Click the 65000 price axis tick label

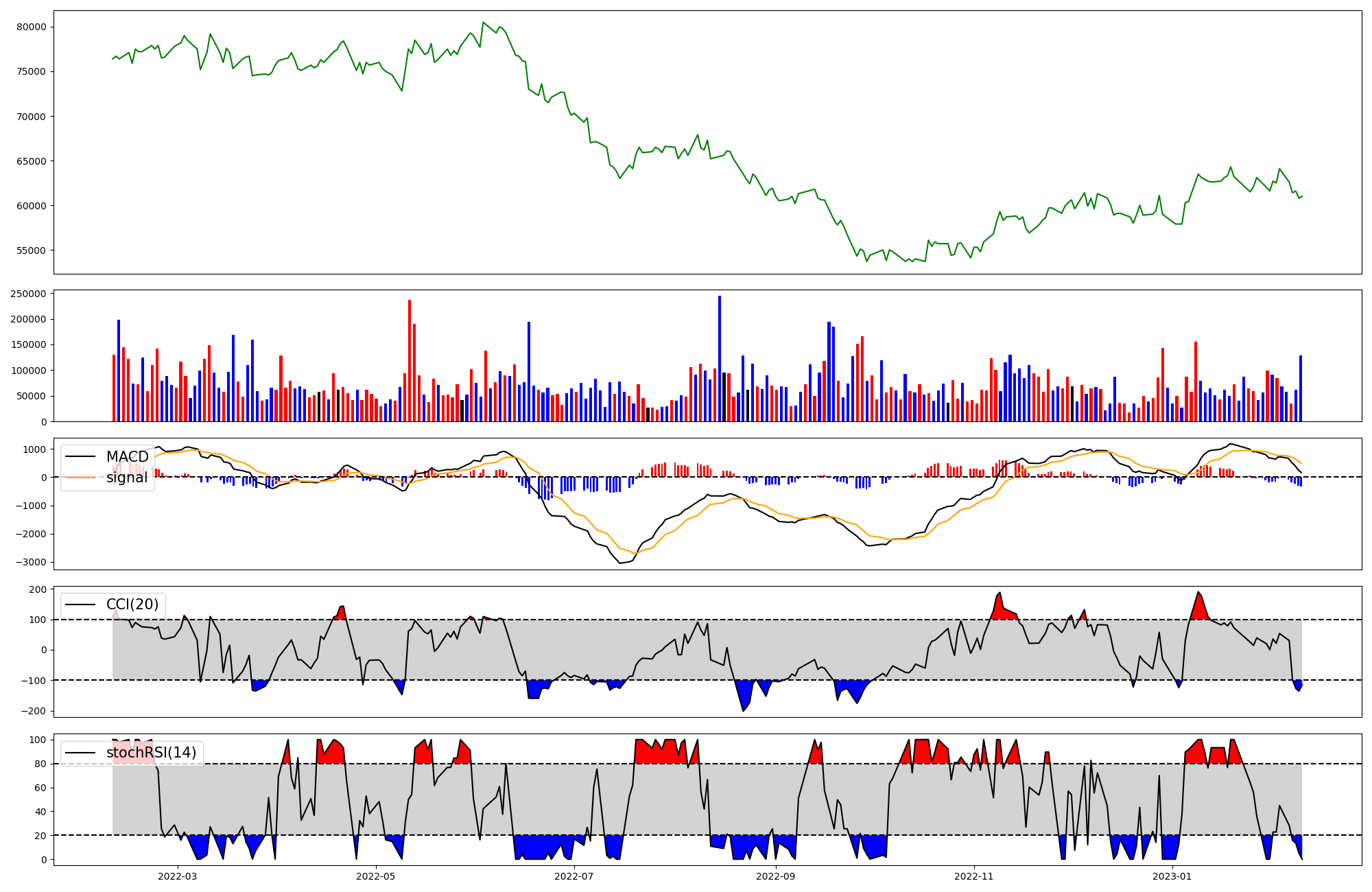click(x=32, y=162)
